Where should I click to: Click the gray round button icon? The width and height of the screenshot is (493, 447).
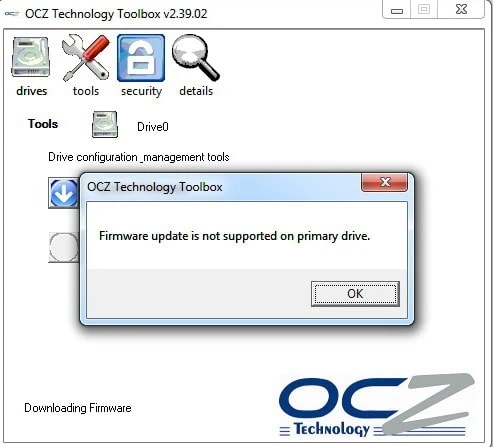pyautogui.click(x=64, y=247)
